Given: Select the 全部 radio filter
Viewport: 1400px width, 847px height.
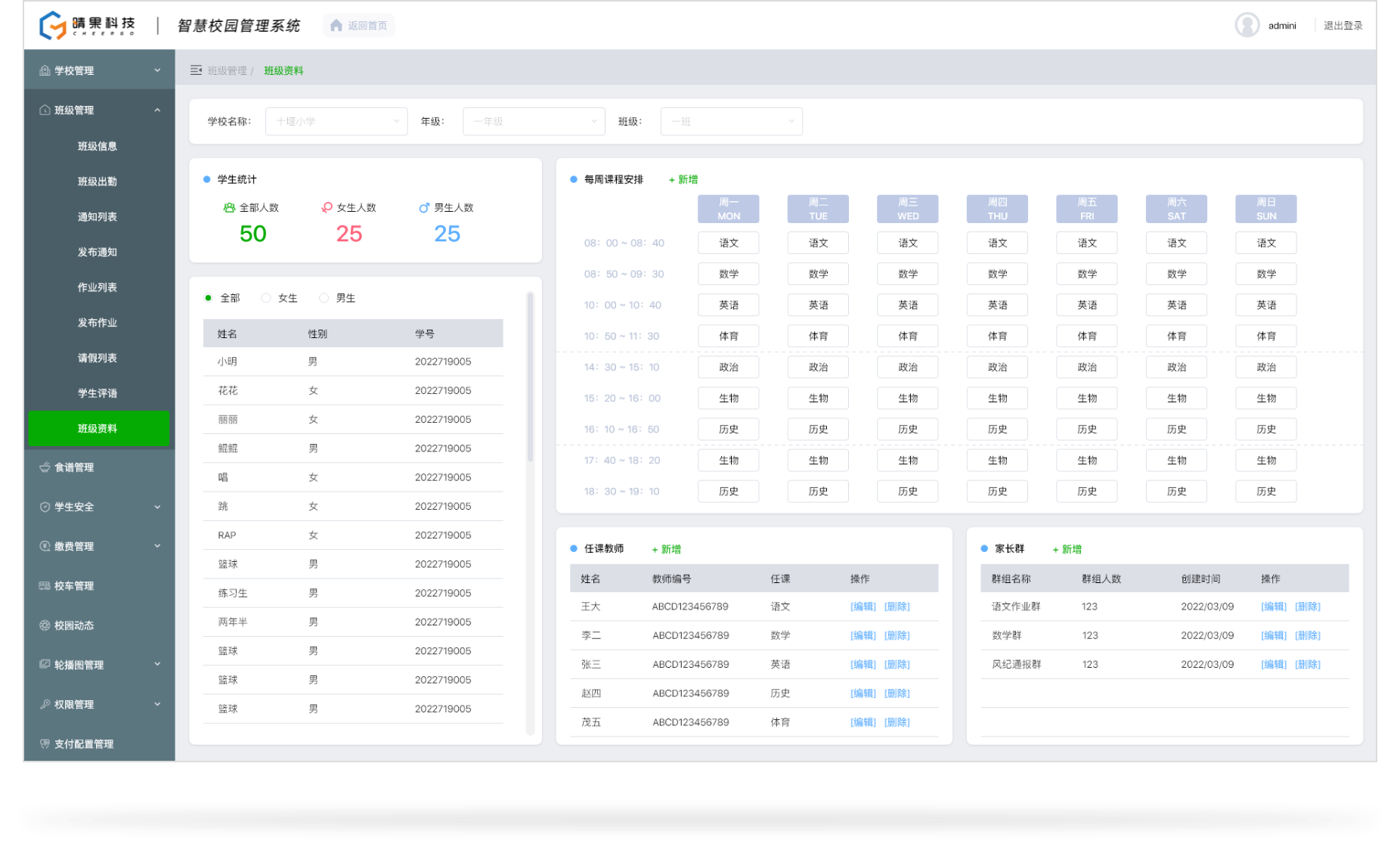Looking at the screenshot, I should pyautogui.click(x=209, y=298).
